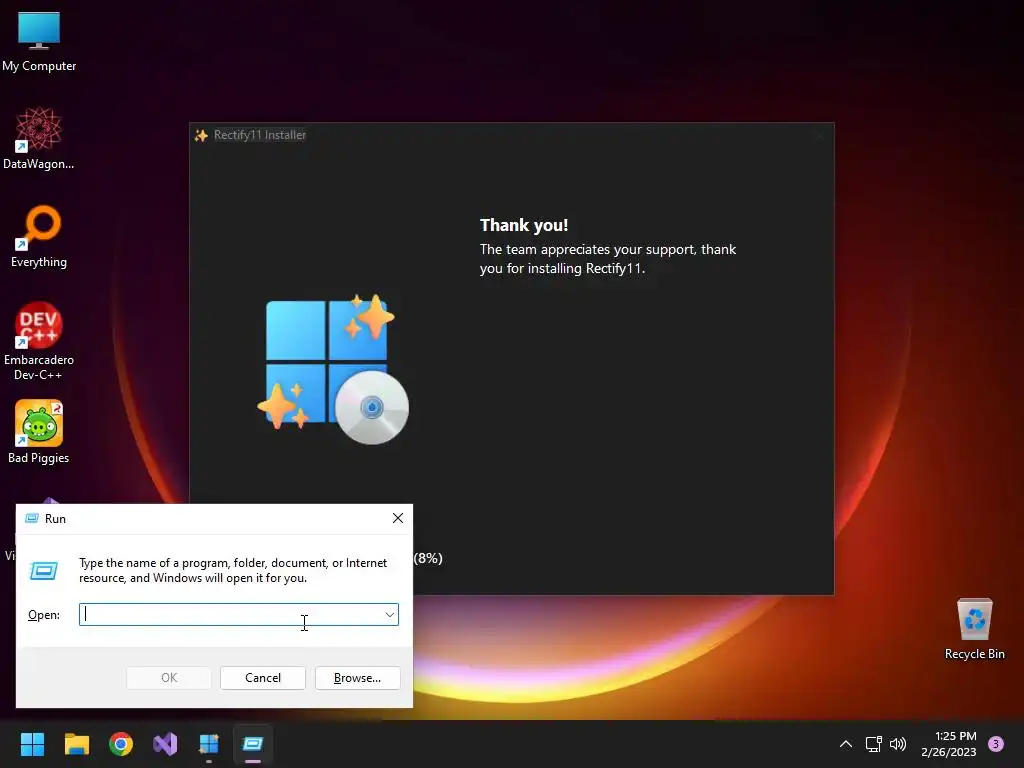1024x768 pixels.
Task: Open File Explorer from the taskbar
Action: tap(76, 744)
